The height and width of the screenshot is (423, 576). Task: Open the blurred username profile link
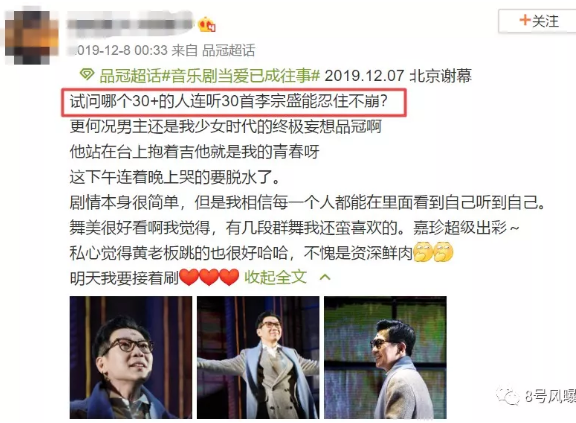pos(130,24)
